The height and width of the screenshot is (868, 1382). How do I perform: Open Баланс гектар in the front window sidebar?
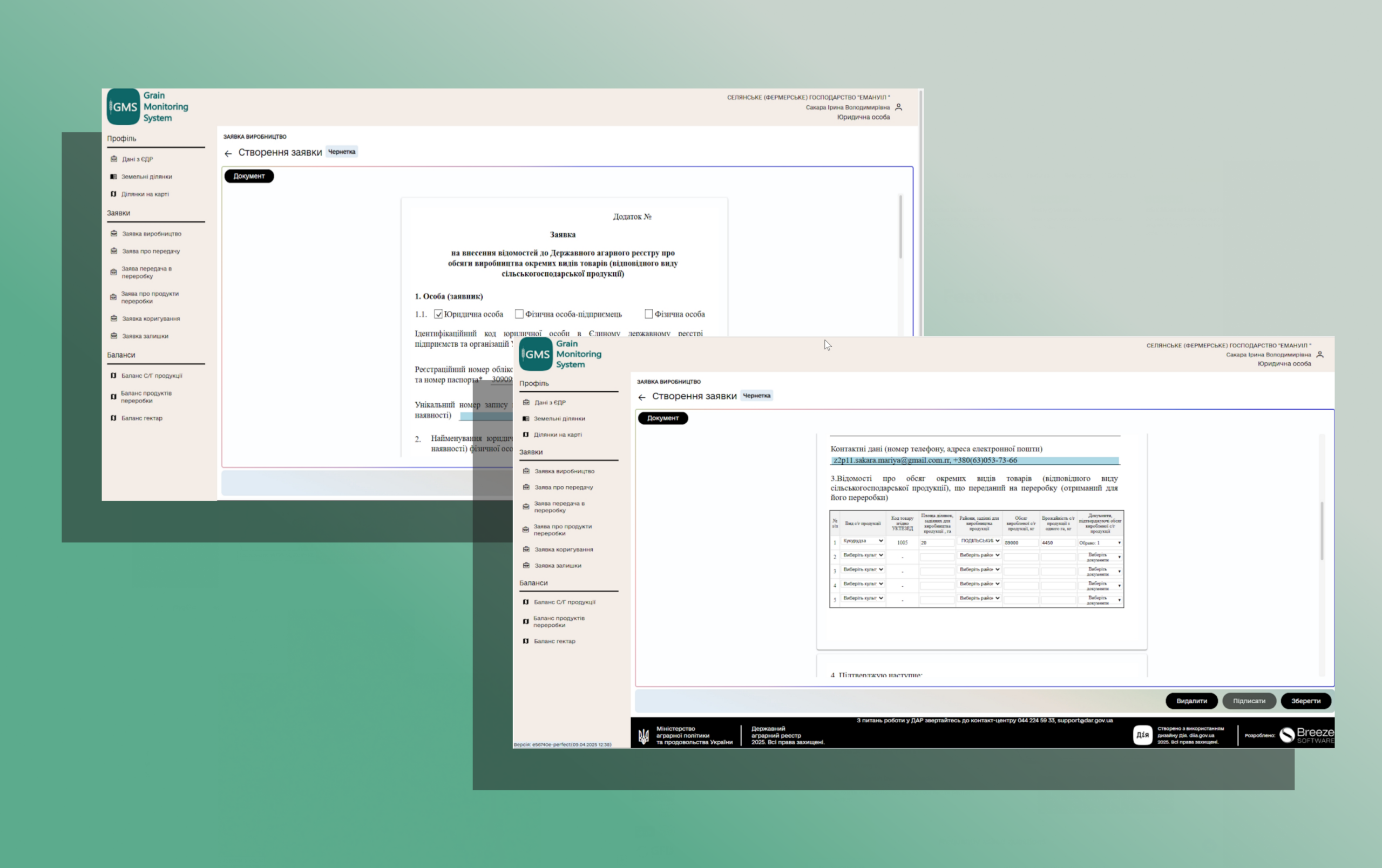tap(554, 641)
